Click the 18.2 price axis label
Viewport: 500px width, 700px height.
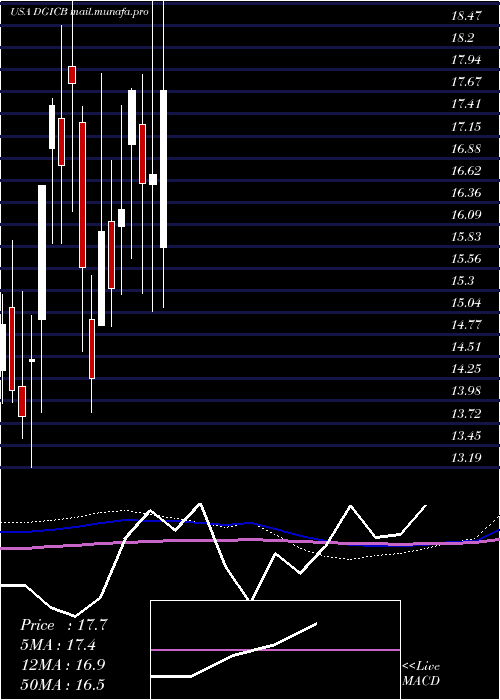462,38
